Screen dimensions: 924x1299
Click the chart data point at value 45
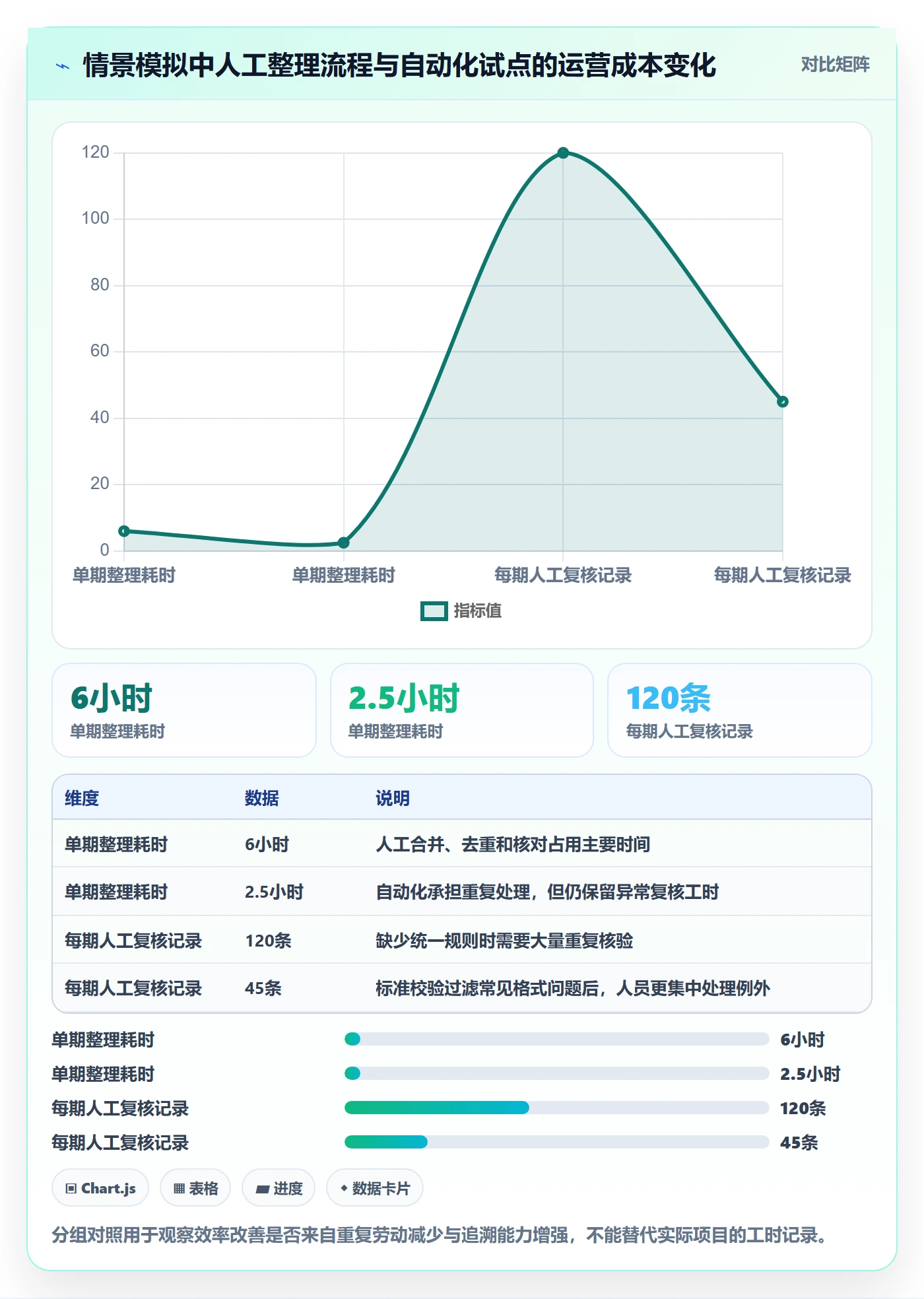782,401
